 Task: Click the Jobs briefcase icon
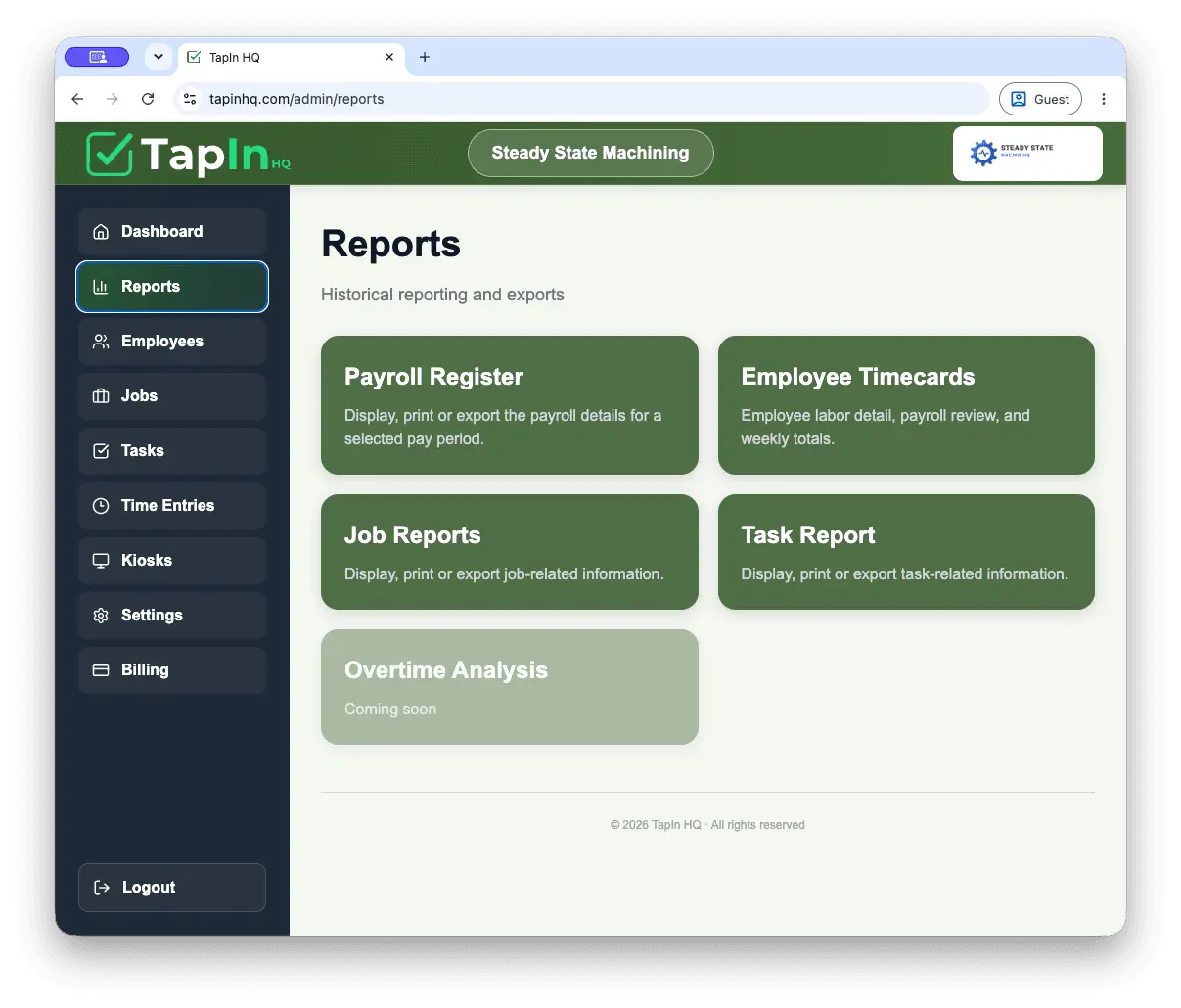pyautogui.click(x=101, y=396)
